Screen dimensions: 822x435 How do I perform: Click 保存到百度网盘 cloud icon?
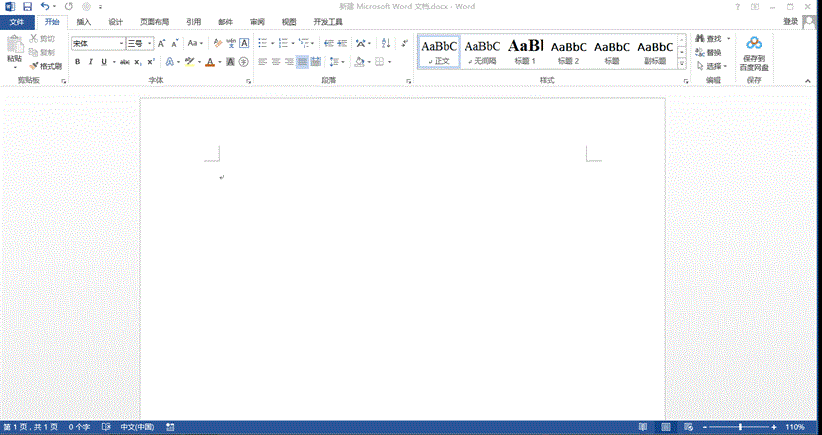(x=754, y=43)
